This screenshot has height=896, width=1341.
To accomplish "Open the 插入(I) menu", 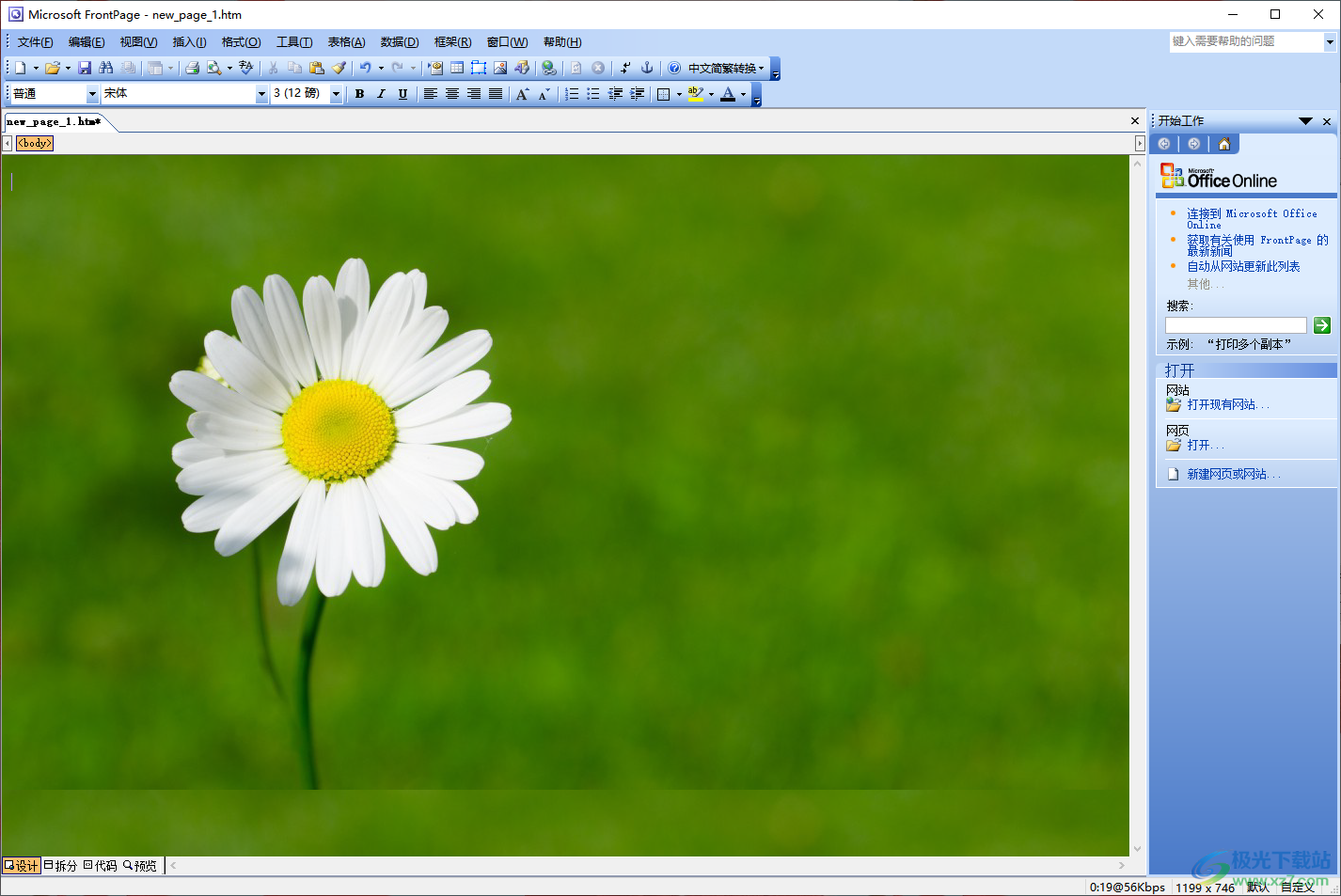I will (x=189, y=42).
